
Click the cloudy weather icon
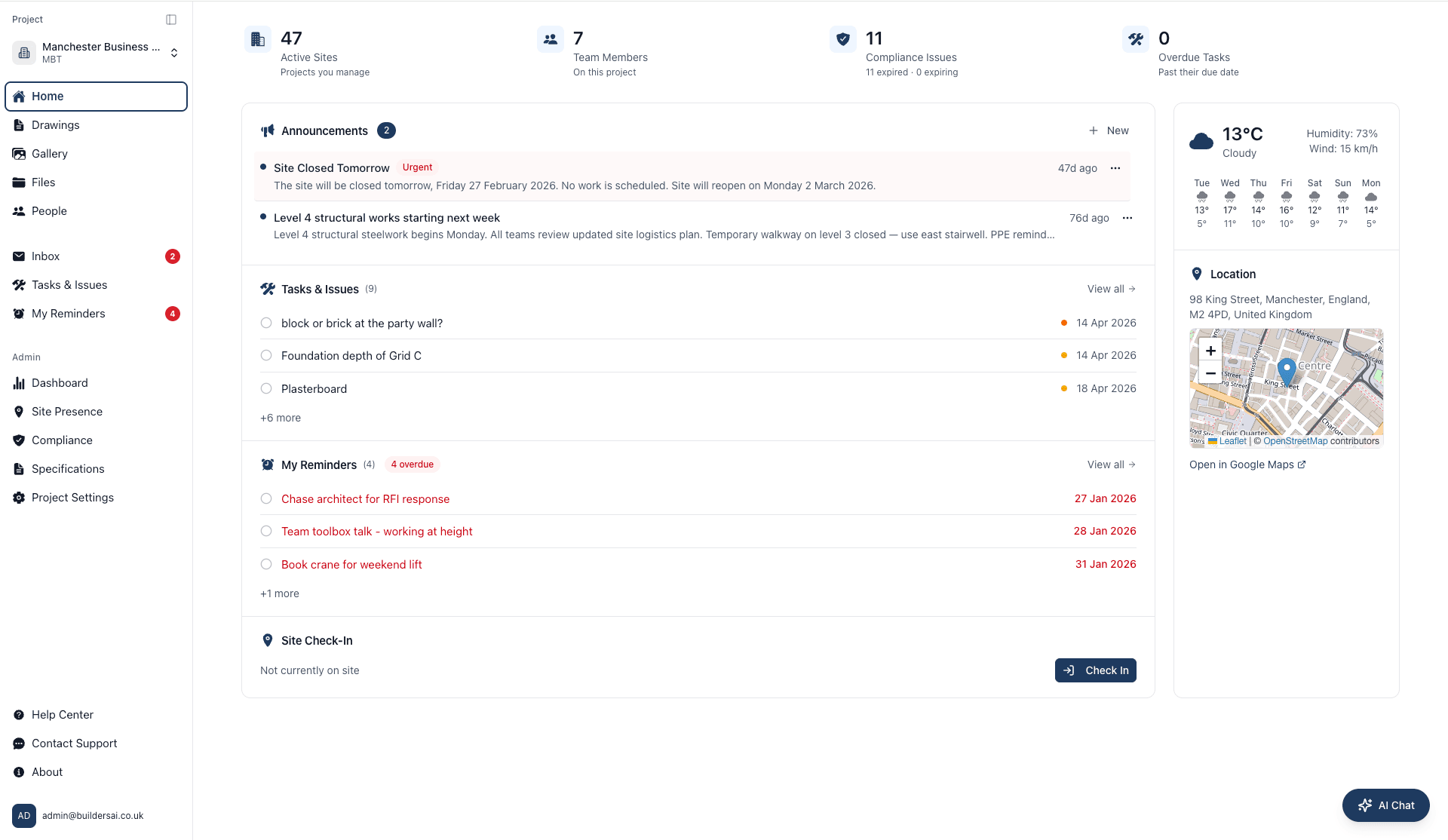pos(1201,141)
